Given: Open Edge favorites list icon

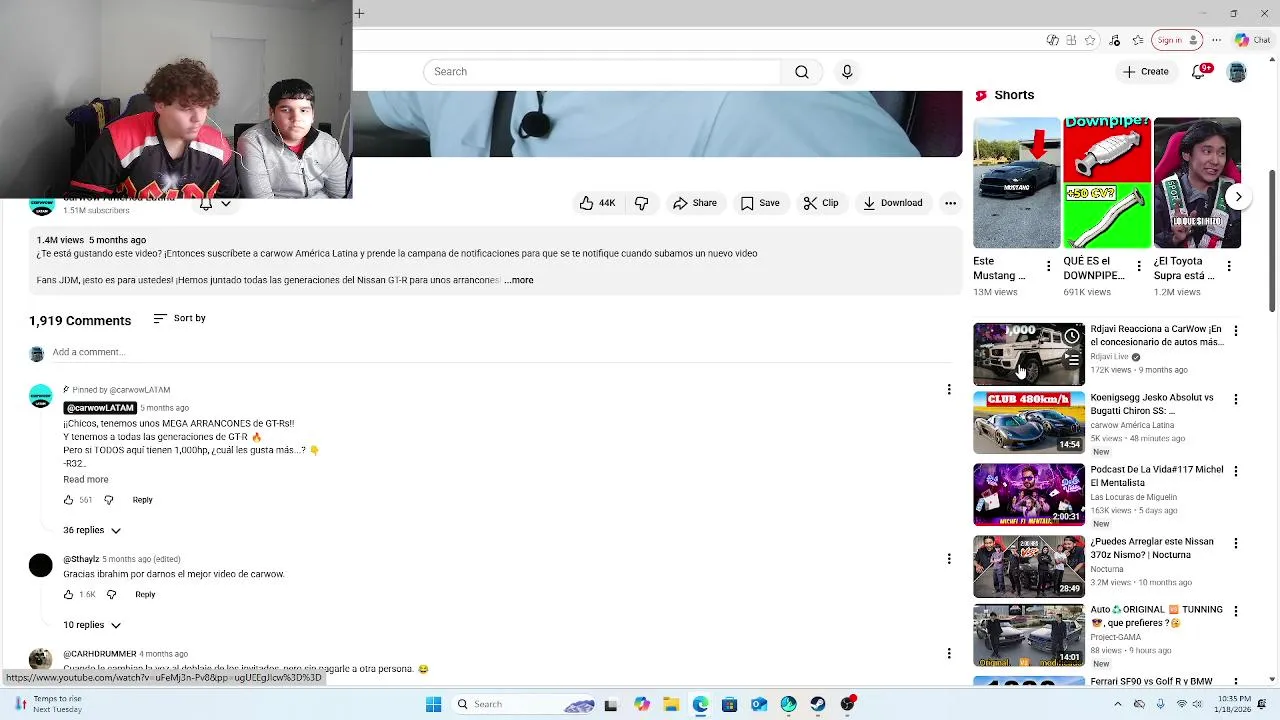Looking at the screenshot, I should point(1138,40).
